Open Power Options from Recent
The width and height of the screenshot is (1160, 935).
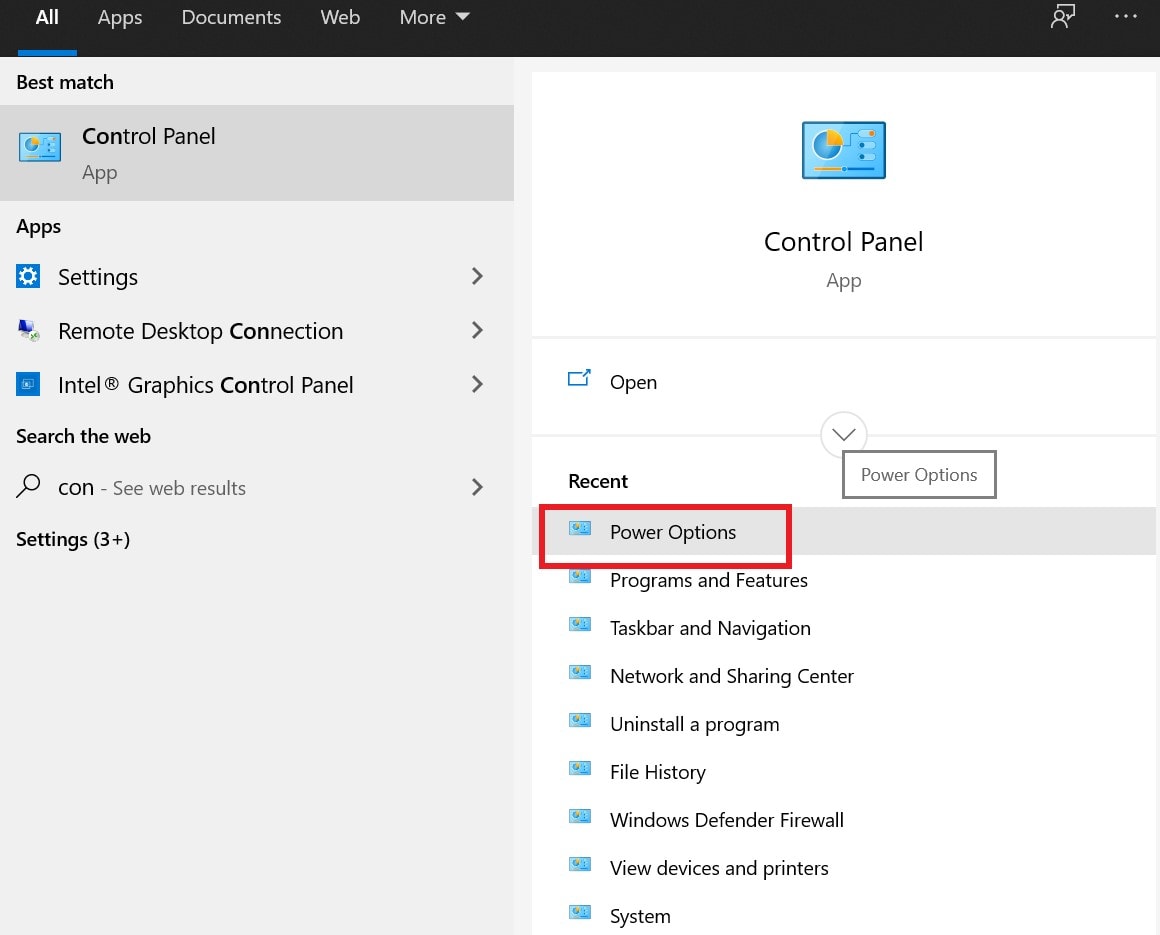[x=843, y=531]
